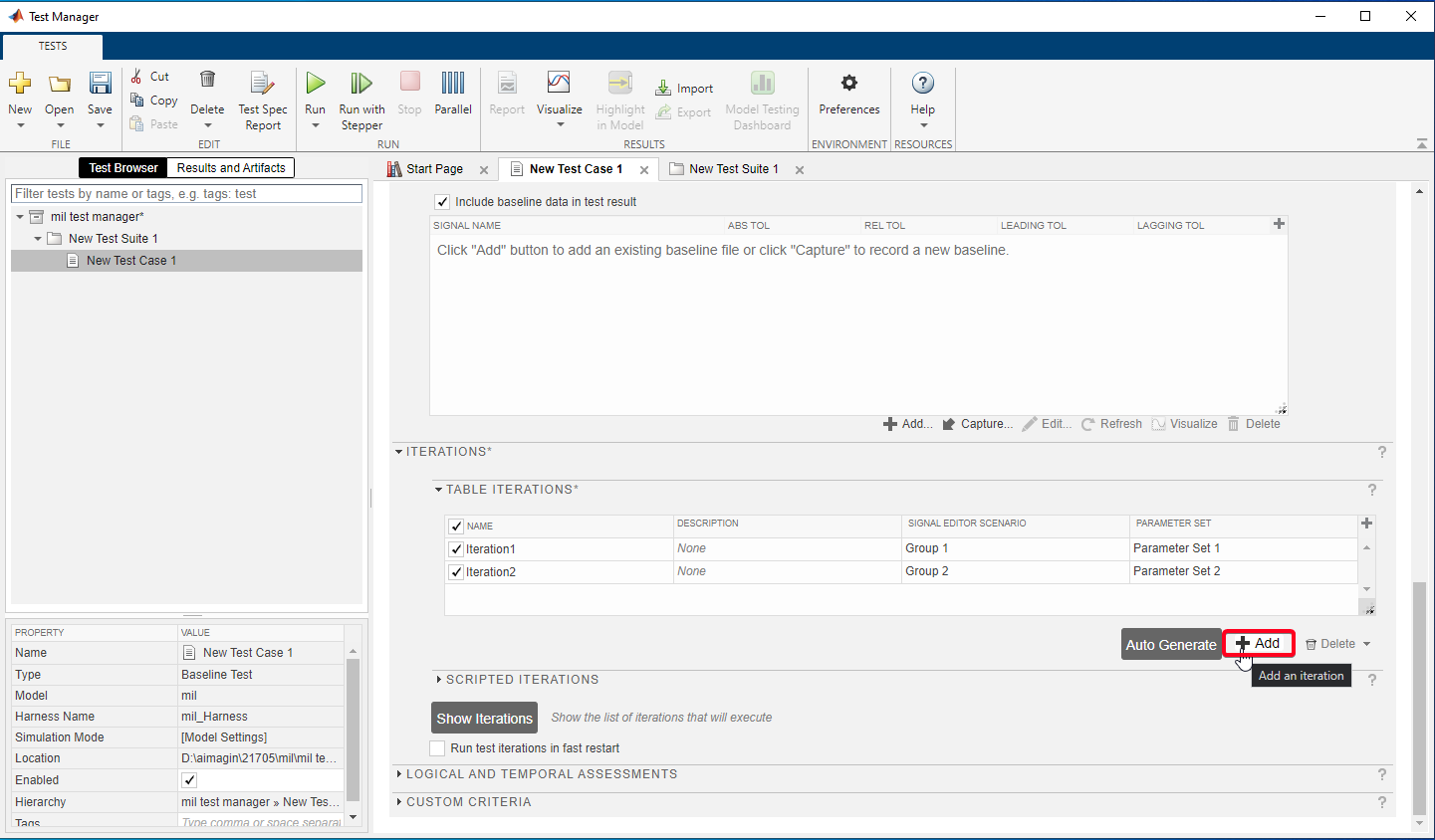
Task: Click the Show Iterations button
Action: [x=485, y=719]
